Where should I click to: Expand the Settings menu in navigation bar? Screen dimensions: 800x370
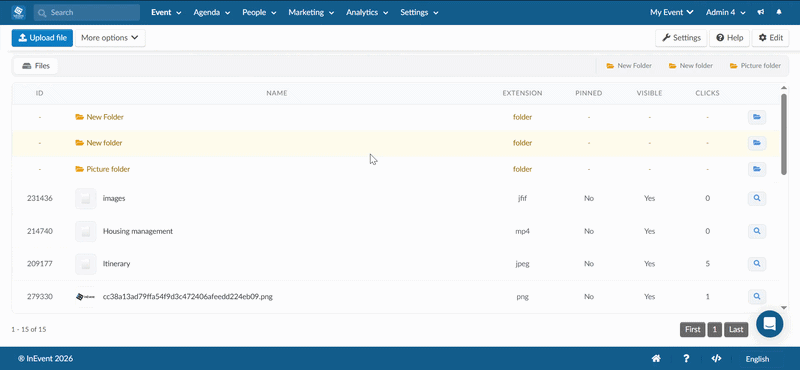[x=419, y=12]
